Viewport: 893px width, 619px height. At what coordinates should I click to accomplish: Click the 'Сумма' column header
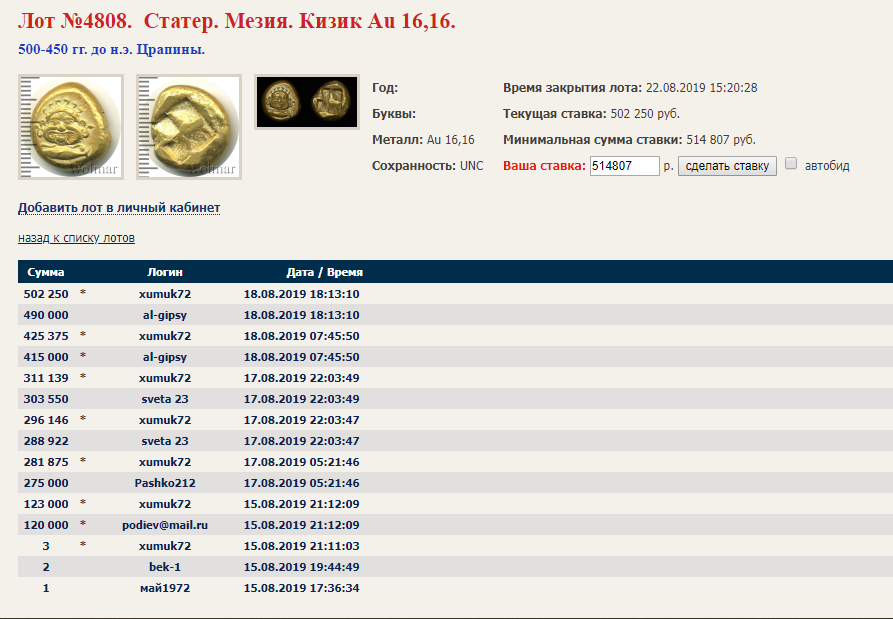click(46, 272)
